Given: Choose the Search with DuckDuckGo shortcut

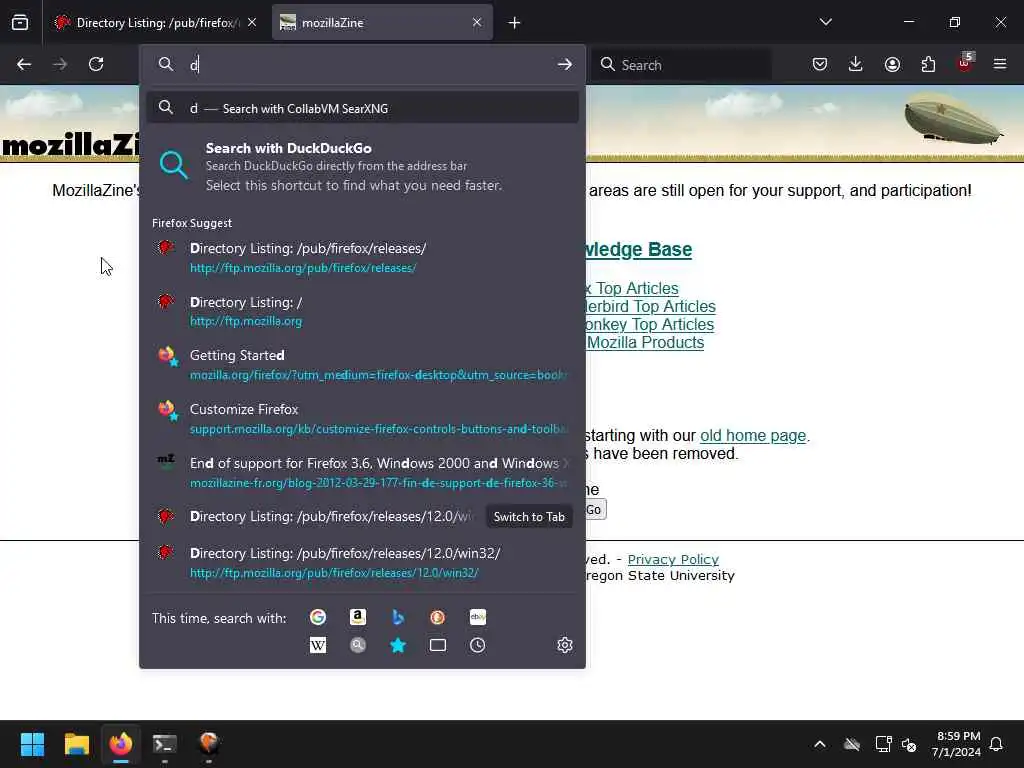Looking at the screenshot, I should 362,166.
